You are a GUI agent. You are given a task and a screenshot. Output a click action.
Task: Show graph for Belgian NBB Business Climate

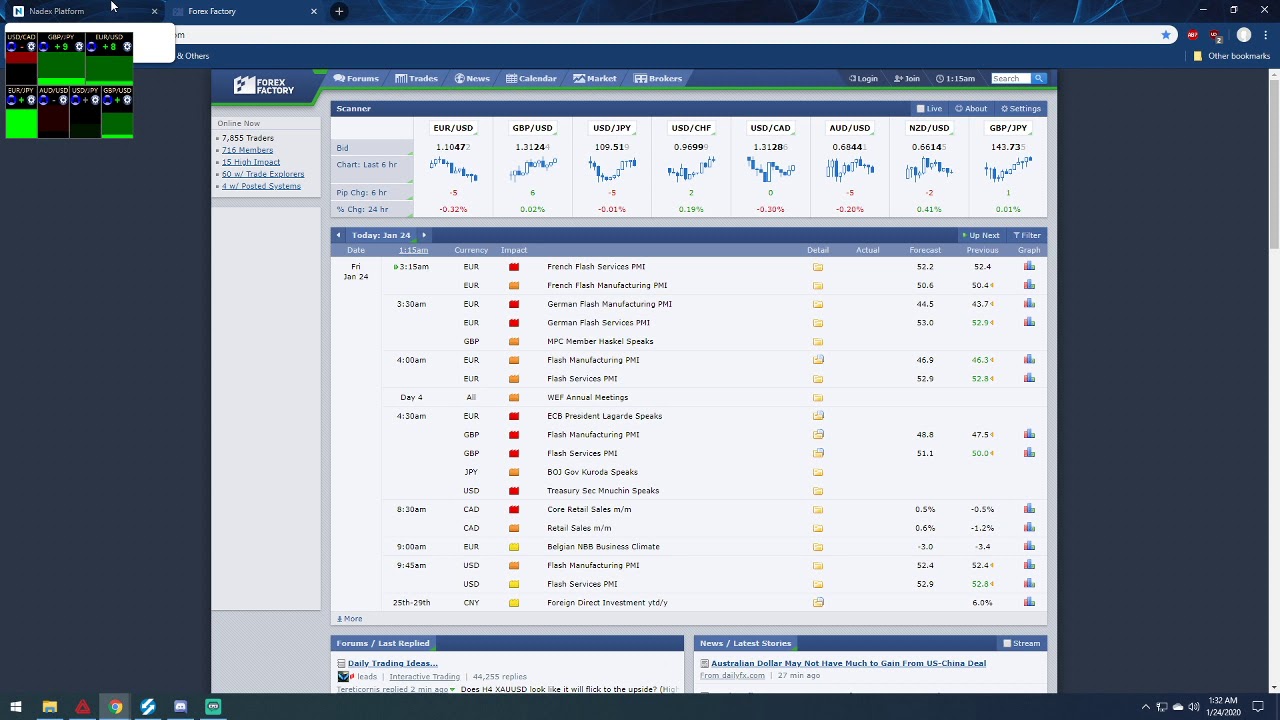pyautogui.click(x=1029, y=547)
